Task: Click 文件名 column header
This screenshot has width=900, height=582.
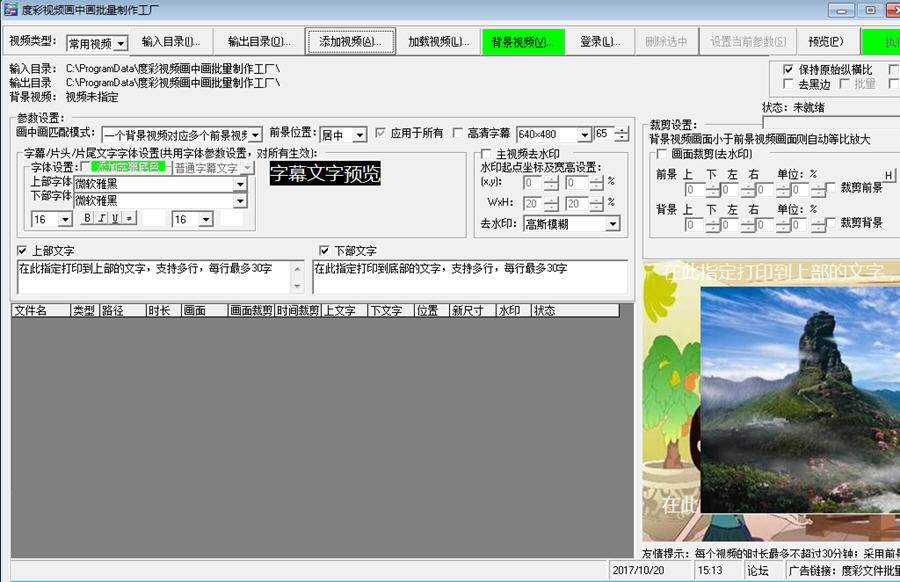Action: coord(41,311)
